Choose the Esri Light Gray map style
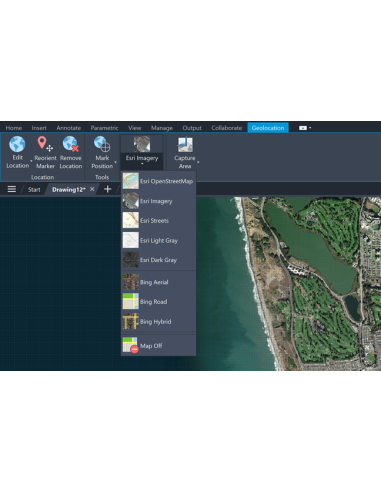Image resolution: width=381 pixels, height=492 pixels. (x=158, y=240)
